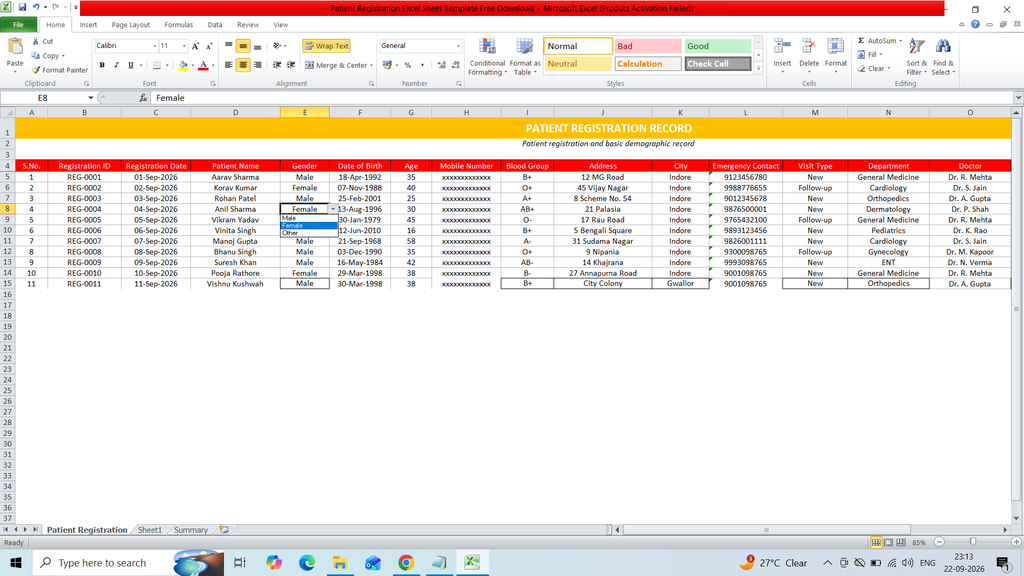Click Insert cells icon
This screenshot has width=1024, height=576.
(782, 47)
